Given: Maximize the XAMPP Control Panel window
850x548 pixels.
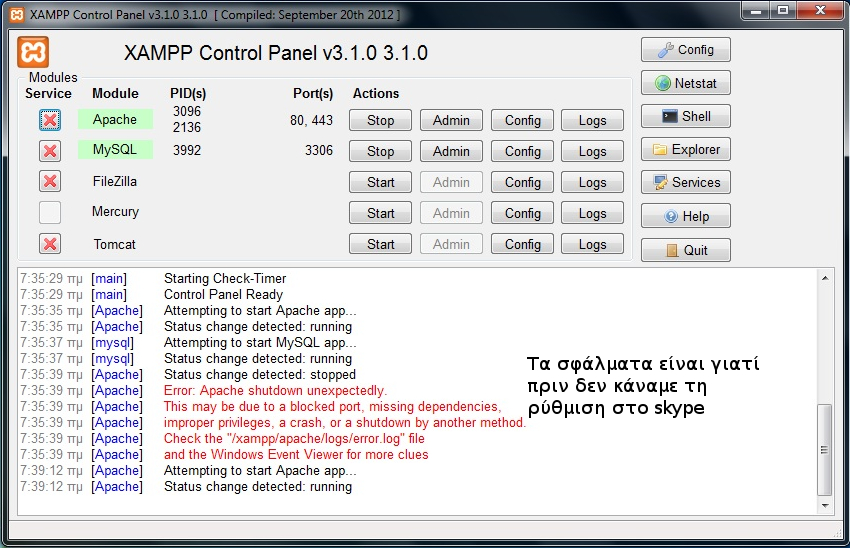Looking at the screenshot, I should coord(783,11).
